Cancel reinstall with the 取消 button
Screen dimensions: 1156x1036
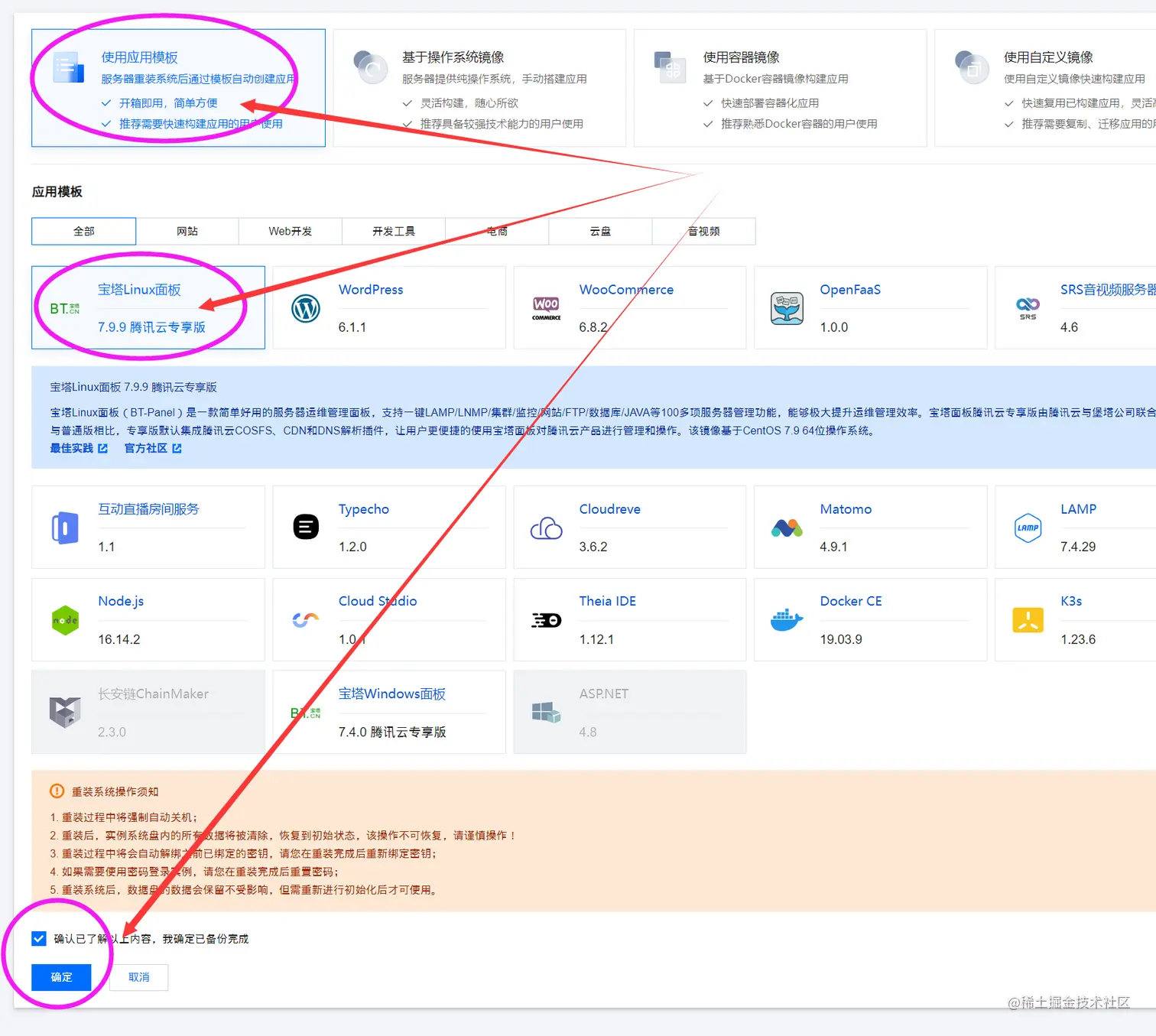tap(139, 977)
